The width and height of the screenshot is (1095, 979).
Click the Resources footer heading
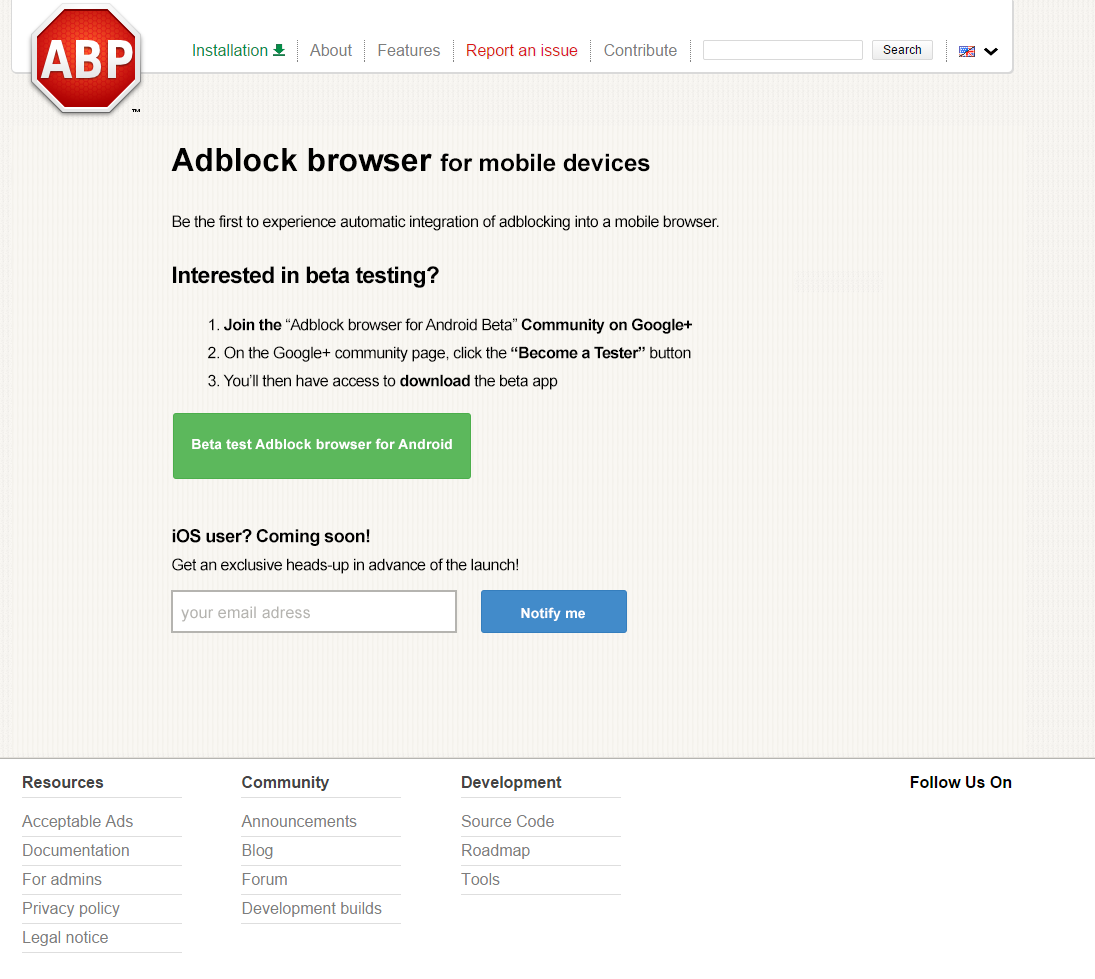[x=63, y=782]
